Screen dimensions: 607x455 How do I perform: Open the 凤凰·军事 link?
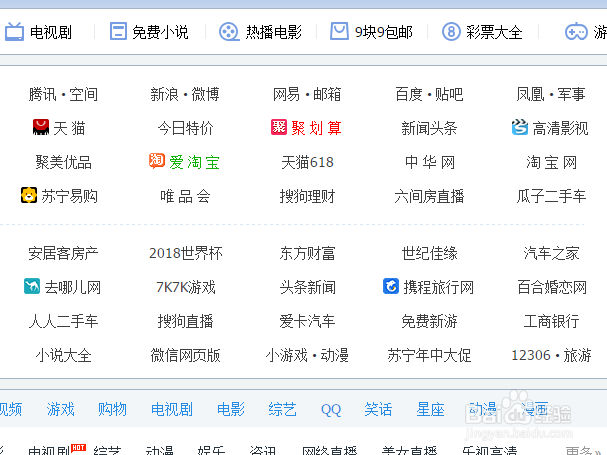(x=551, y=94)
